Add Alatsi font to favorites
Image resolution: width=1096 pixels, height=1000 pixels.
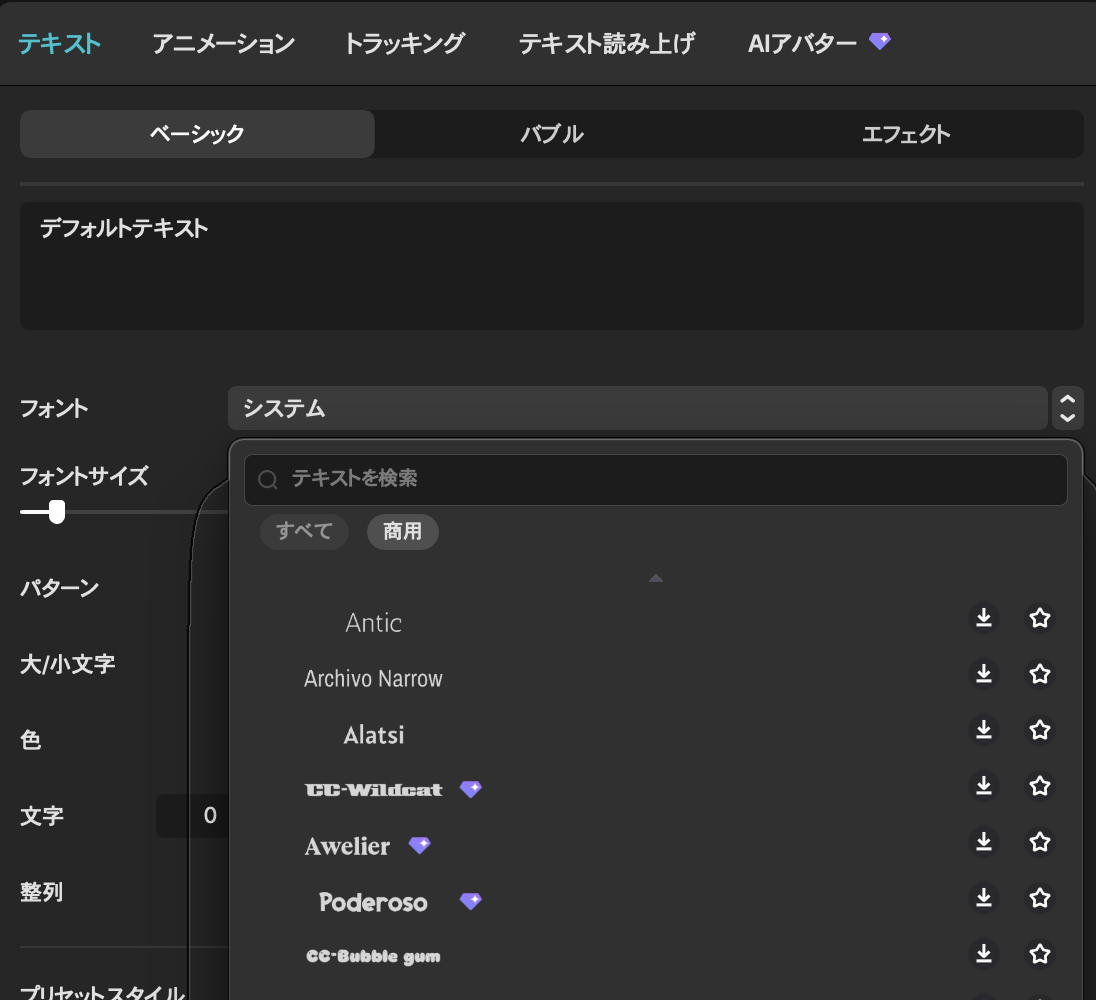coord(1039,730)
